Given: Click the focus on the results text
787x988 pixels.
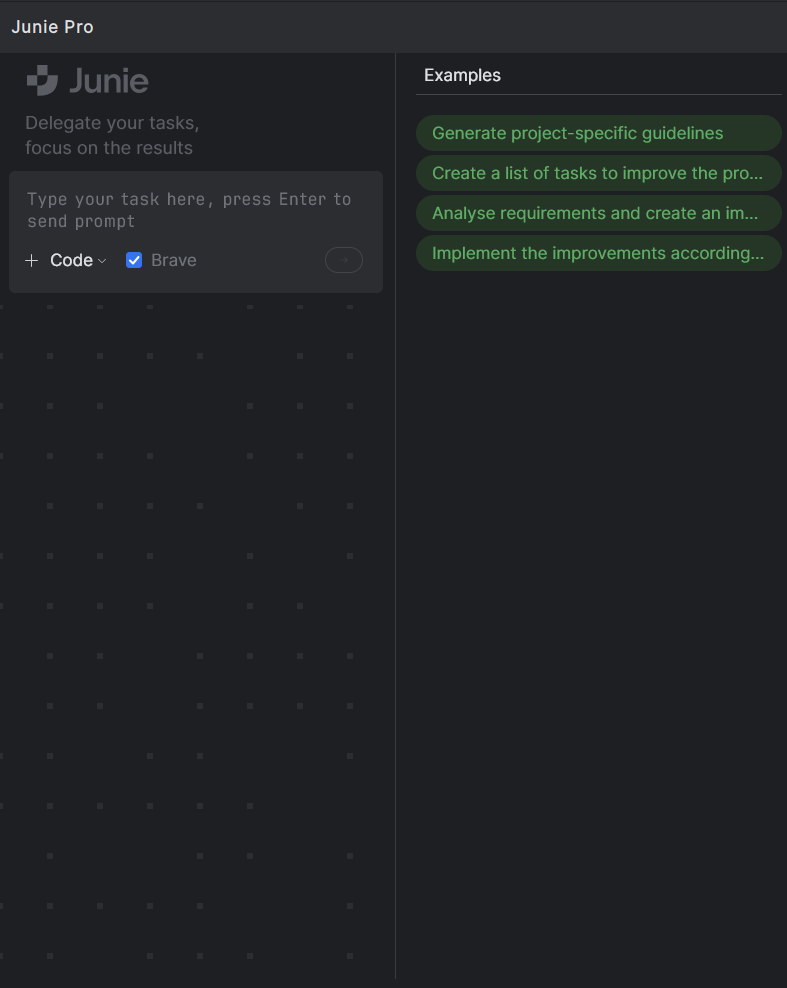Looking at the screenshot, I should tap(109, 148).
